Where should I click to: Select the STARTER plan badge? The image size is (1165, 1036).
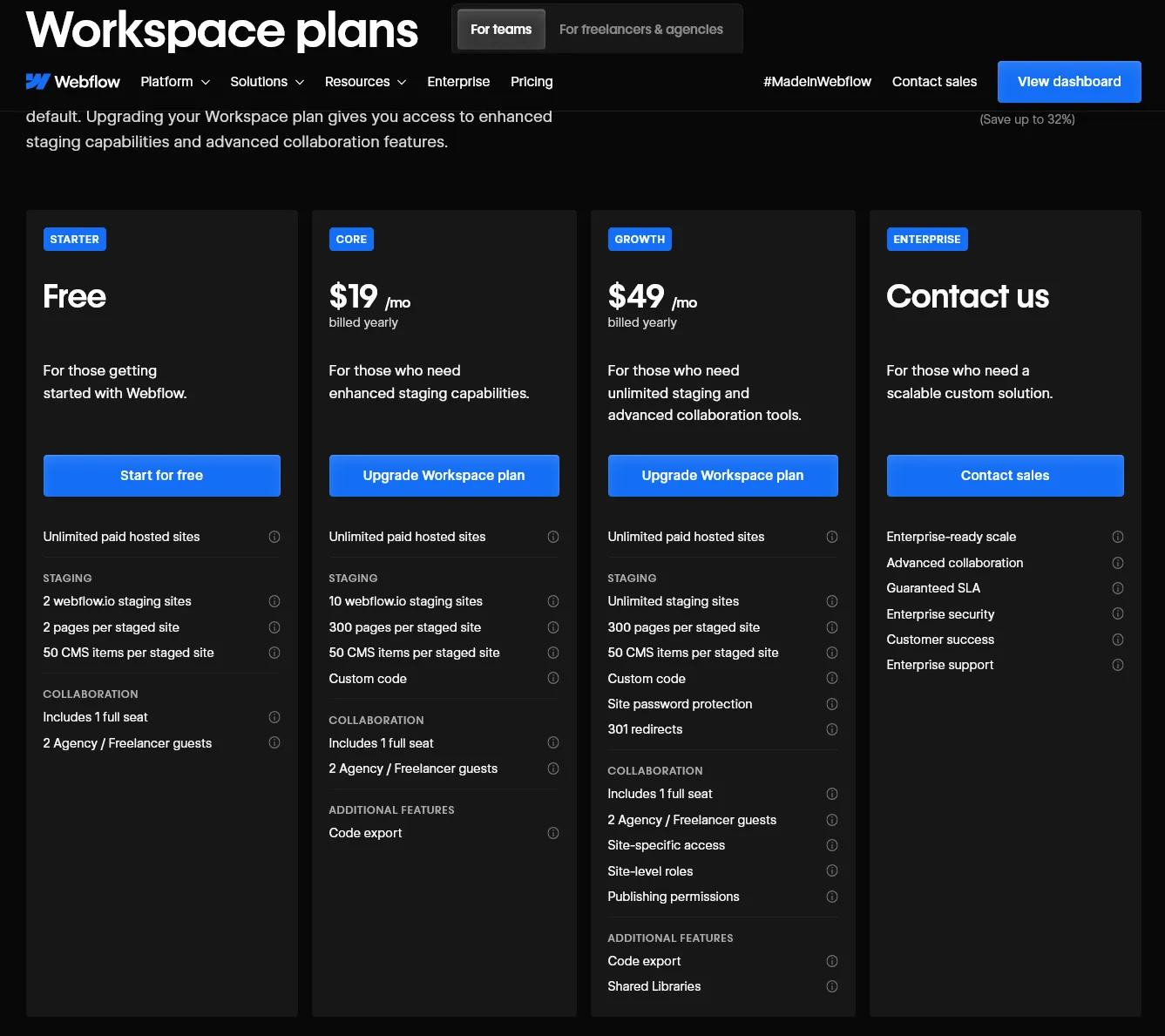click(75, 240)
